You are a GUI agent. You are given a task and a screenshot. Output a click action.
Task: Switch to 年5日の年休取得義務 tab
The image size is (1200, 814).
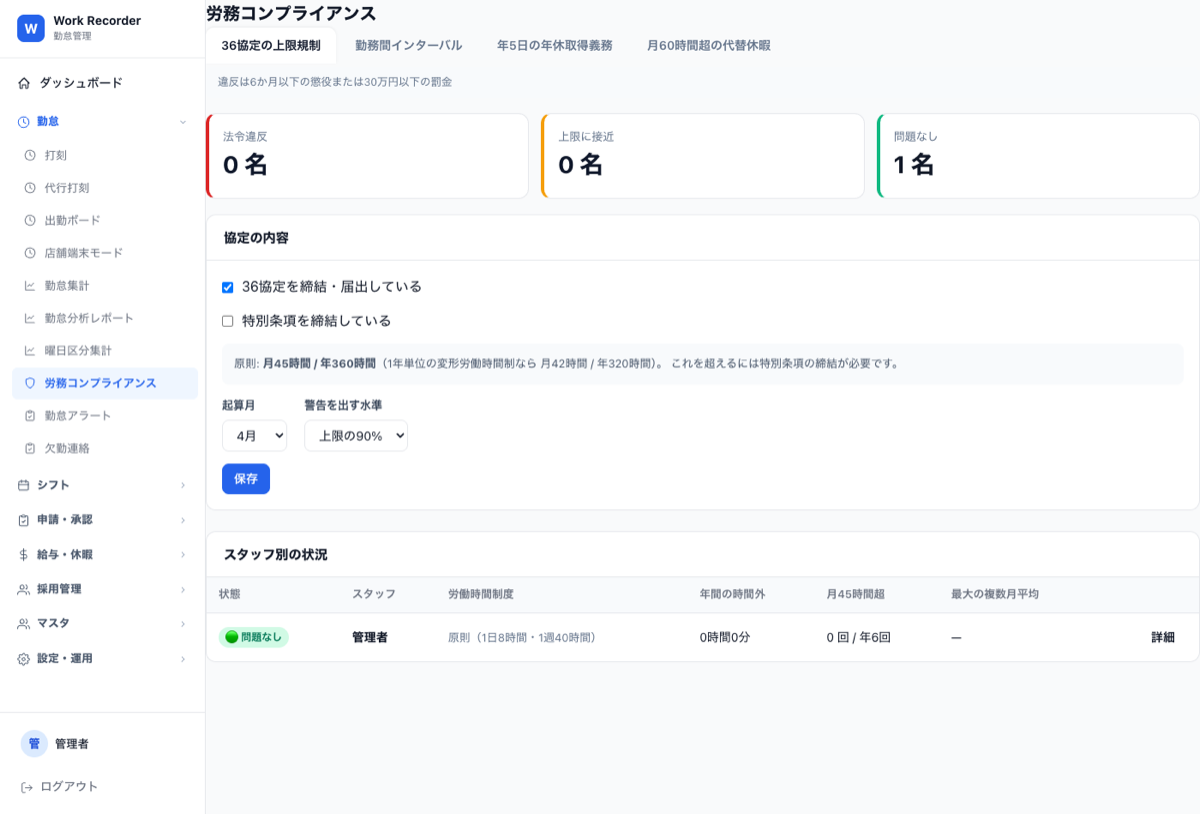[x=554, y=45]
